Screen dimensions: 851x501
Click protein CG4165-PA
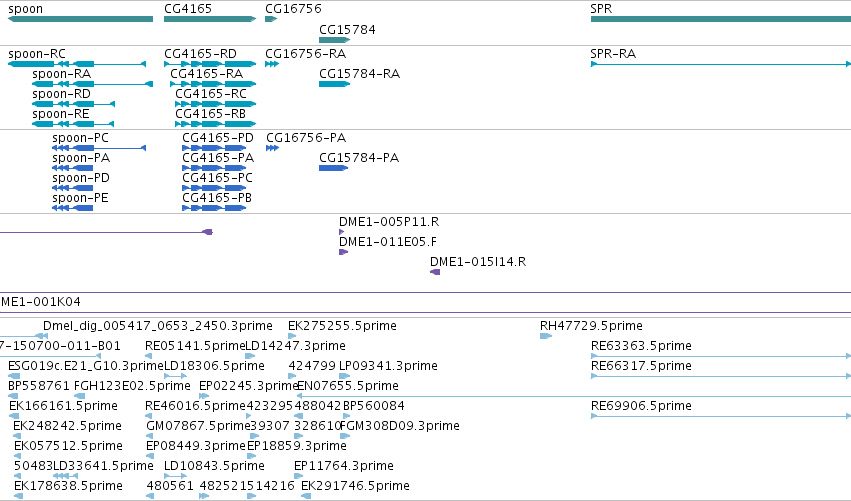pyautogui.click(x=214, y=168)
